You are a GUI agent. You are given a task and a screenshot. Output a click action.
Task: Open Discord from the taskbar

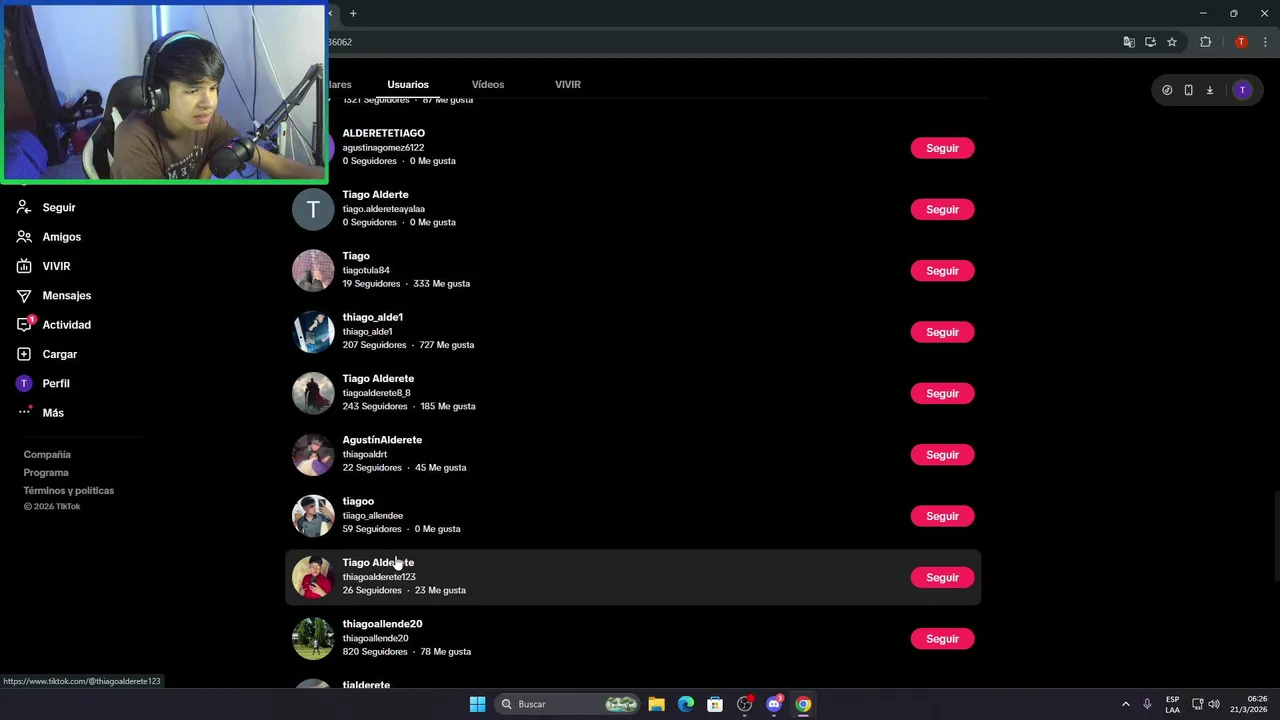pyautogui.click(x=774, y=704)
